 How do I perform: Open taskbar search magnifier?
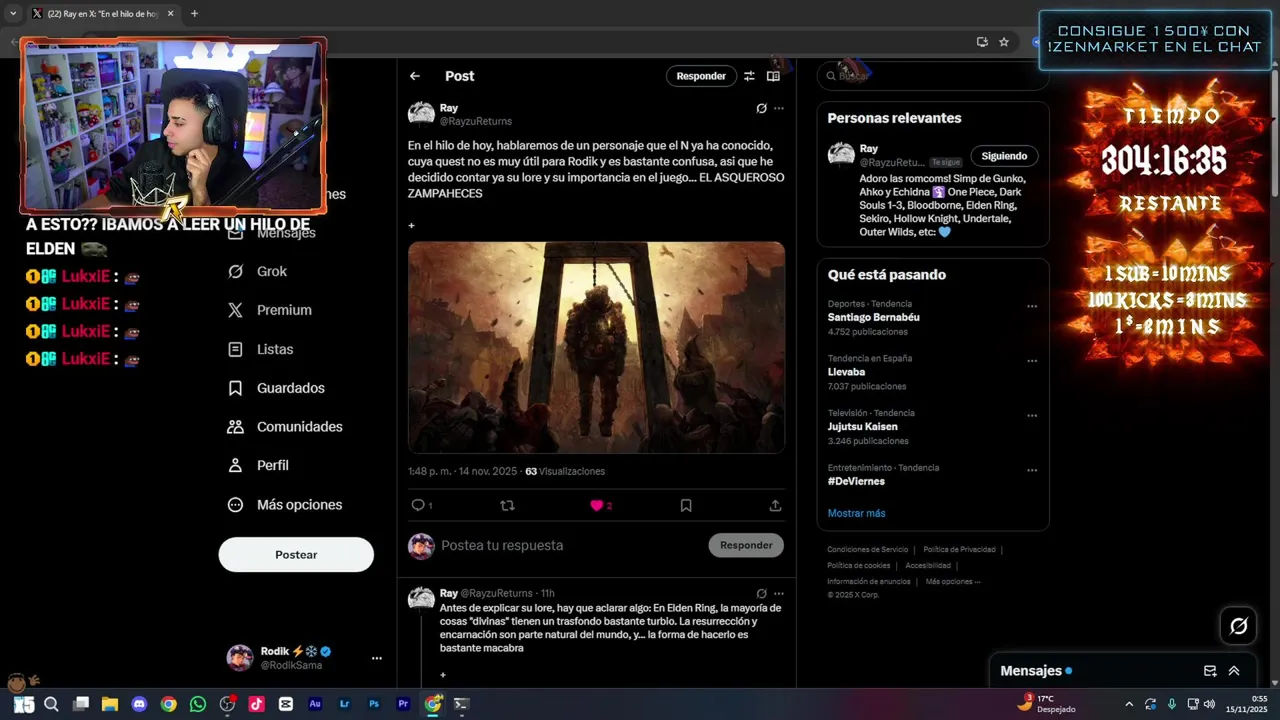51,704
